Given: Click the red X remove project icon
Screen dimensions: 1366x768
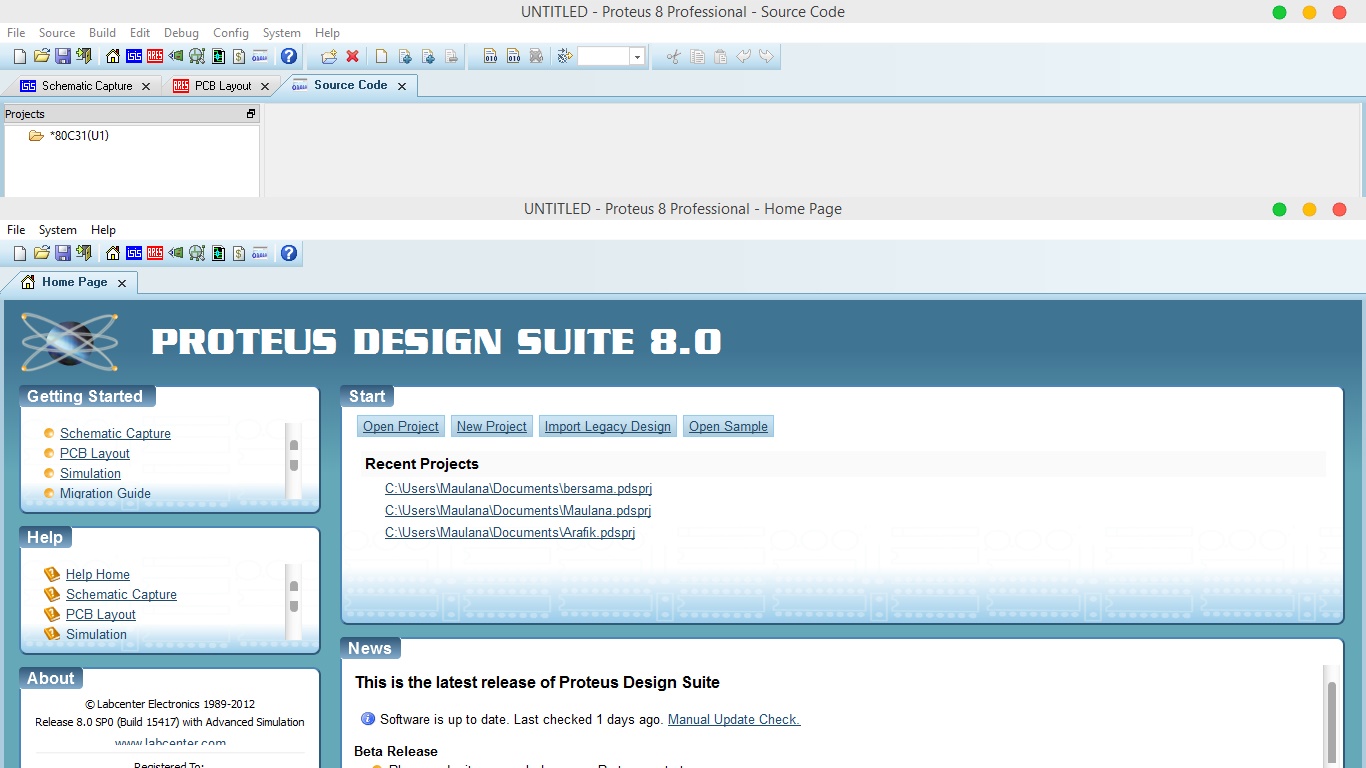Looking at the screenshot, I should 352,56.
